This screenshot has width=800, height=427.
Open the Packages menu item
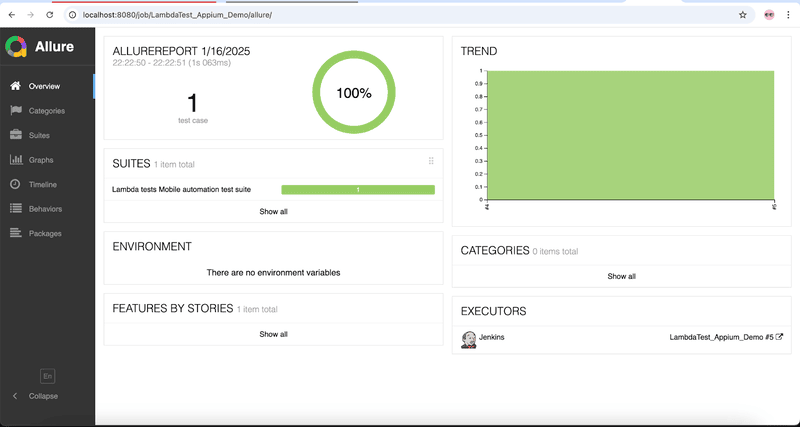[x=47, y=233]
